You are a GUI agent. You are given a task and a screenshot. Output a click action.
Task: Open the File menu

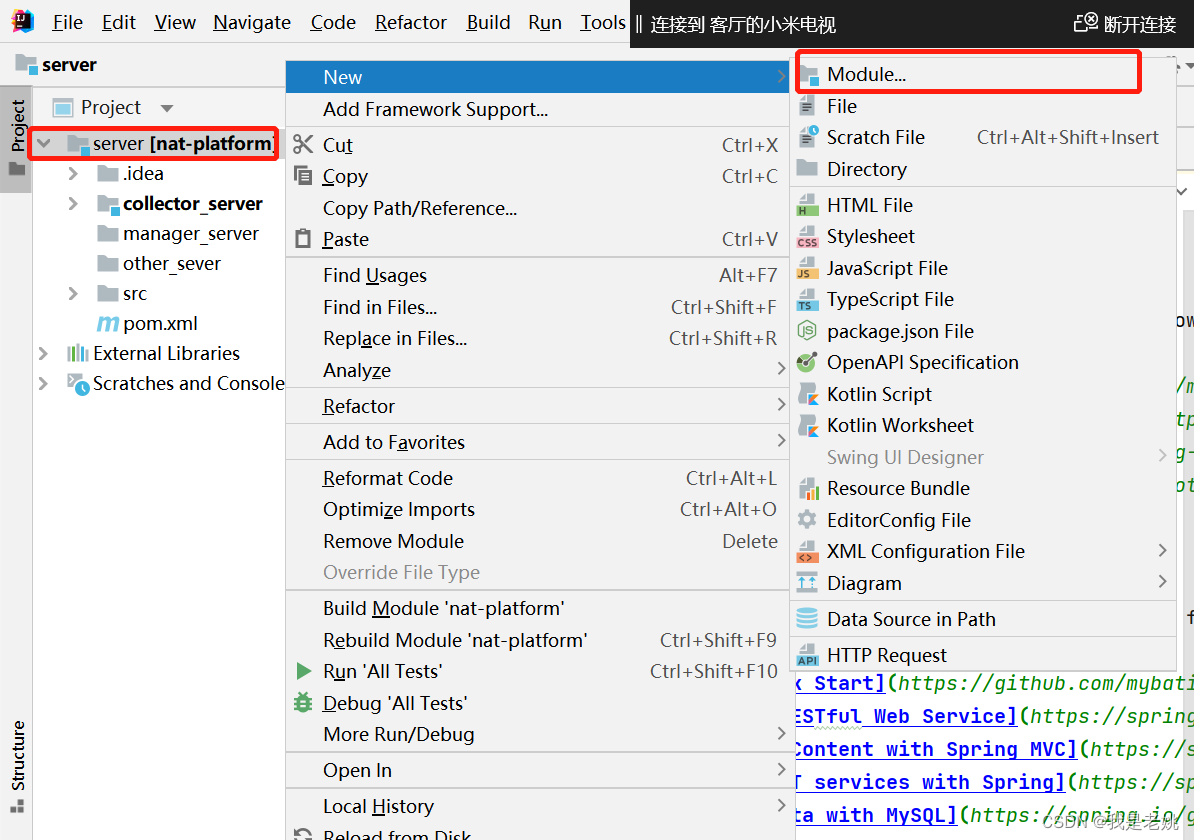pos(67,22)
